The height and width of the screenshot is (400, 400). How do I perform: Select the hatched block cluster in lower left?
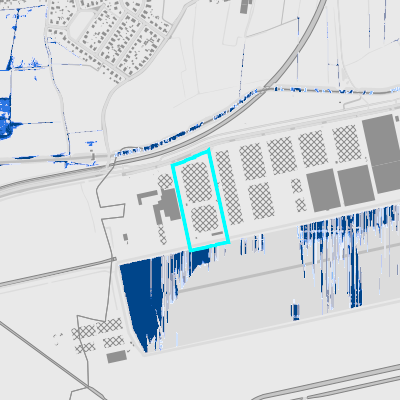[x=97, y=335]
